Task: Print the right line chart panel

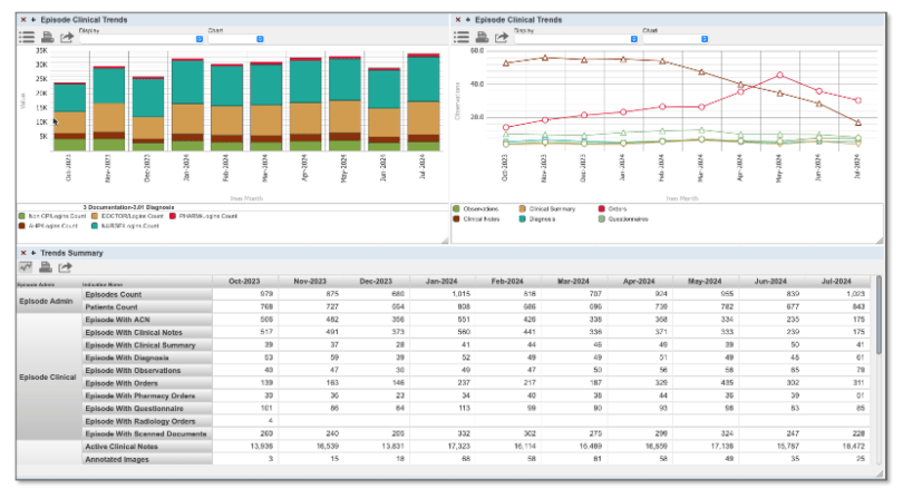Action: pos(481,37)
